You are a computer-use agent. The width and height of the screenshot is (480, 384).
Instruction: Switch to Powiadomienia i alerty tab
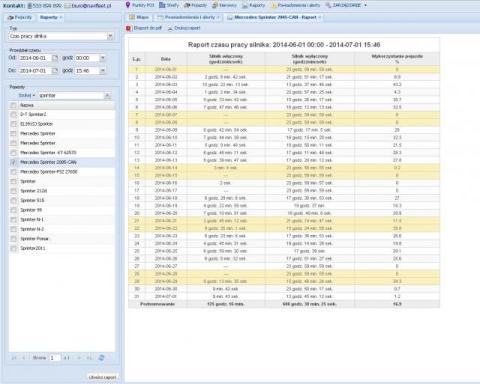188,17
